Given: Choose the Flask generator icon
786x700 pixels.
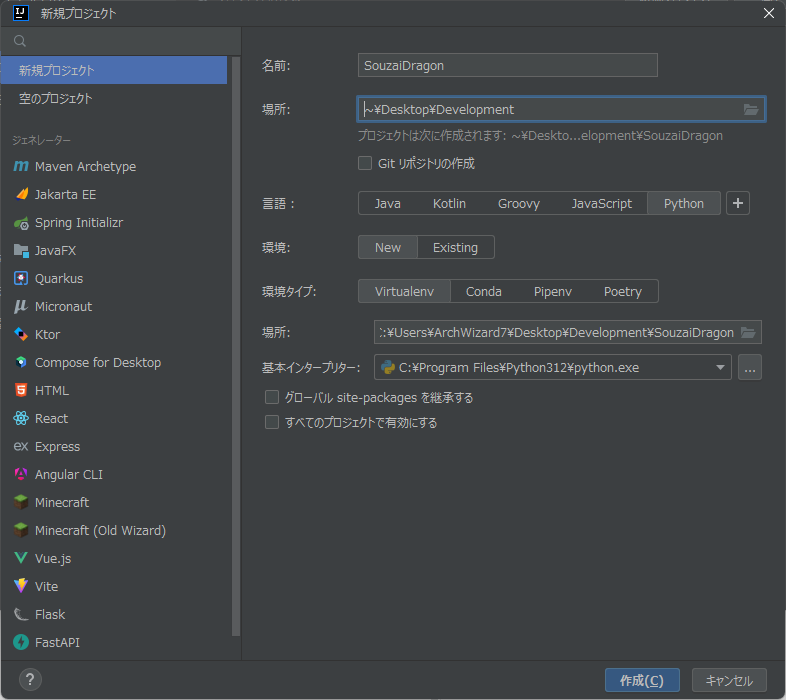Looking at the screenshot, I should pyautogui.click(x=21, y=614).
